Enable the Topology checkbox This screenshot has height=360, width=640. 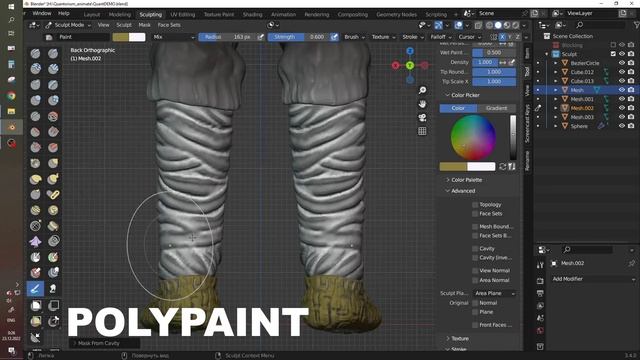475,204
